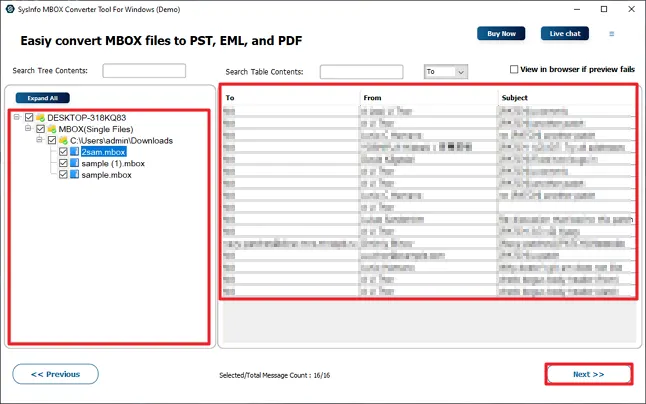The width and height of the screenshot is (646, 404).
Task: Uncheck the DESKTOP-318KQ83 checkbox
Action: coord(29,118)
